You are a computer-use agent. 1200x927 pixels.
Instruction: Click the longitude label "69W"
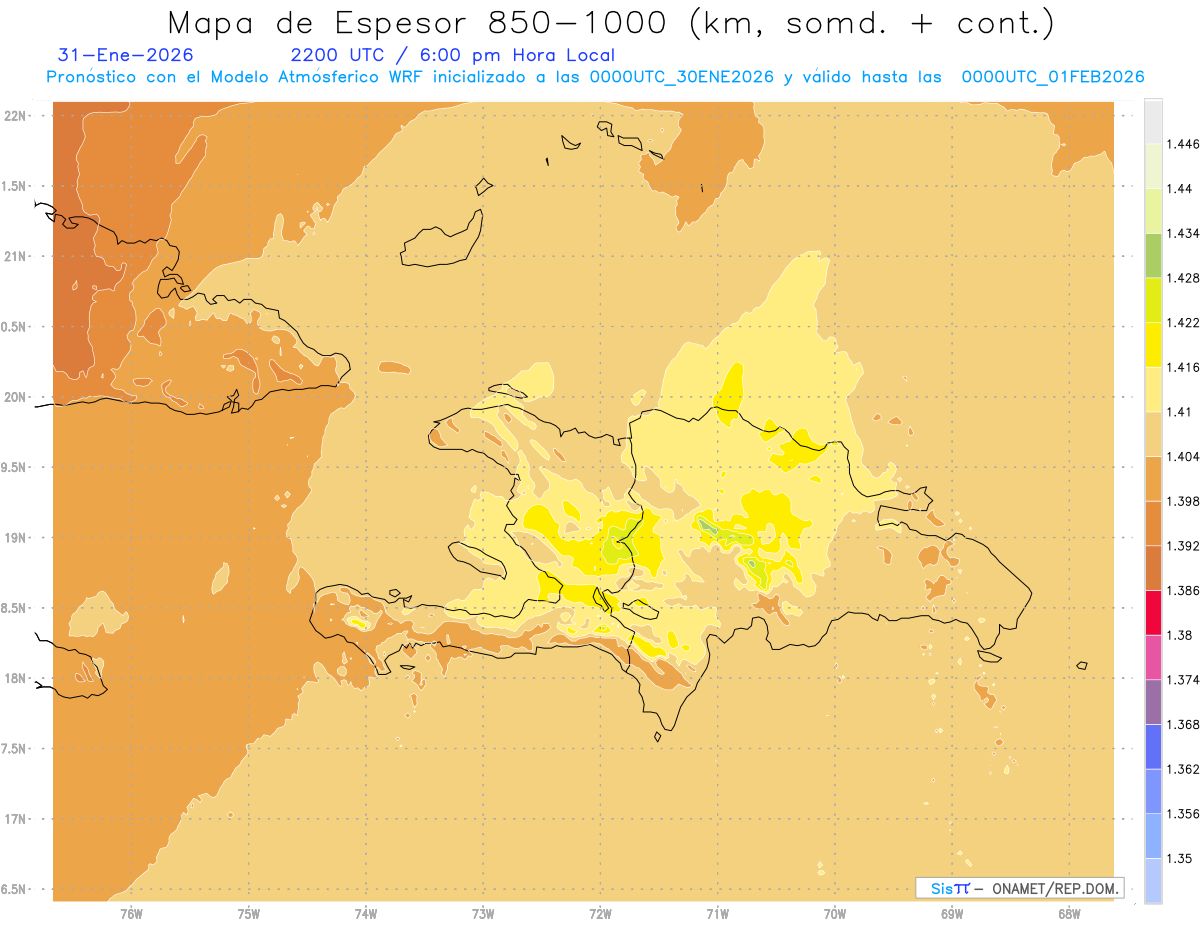coord(952,915)
